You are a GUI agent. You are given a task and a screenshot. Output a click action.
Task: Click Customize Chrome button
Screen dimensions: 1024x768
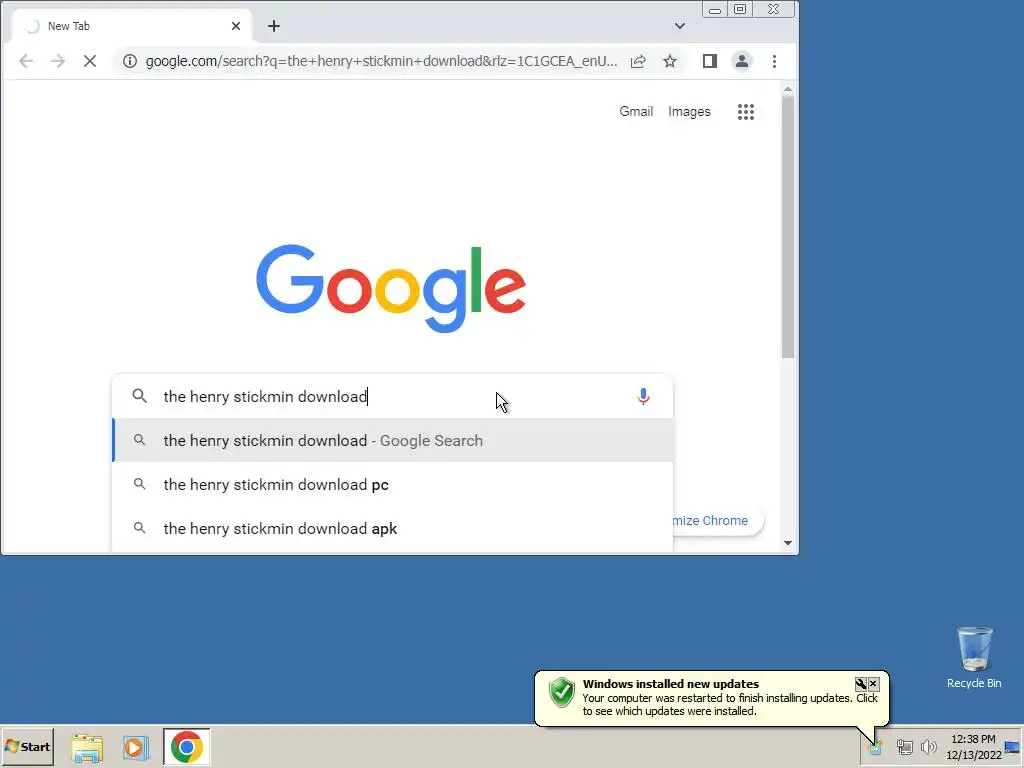pos(717,520)
